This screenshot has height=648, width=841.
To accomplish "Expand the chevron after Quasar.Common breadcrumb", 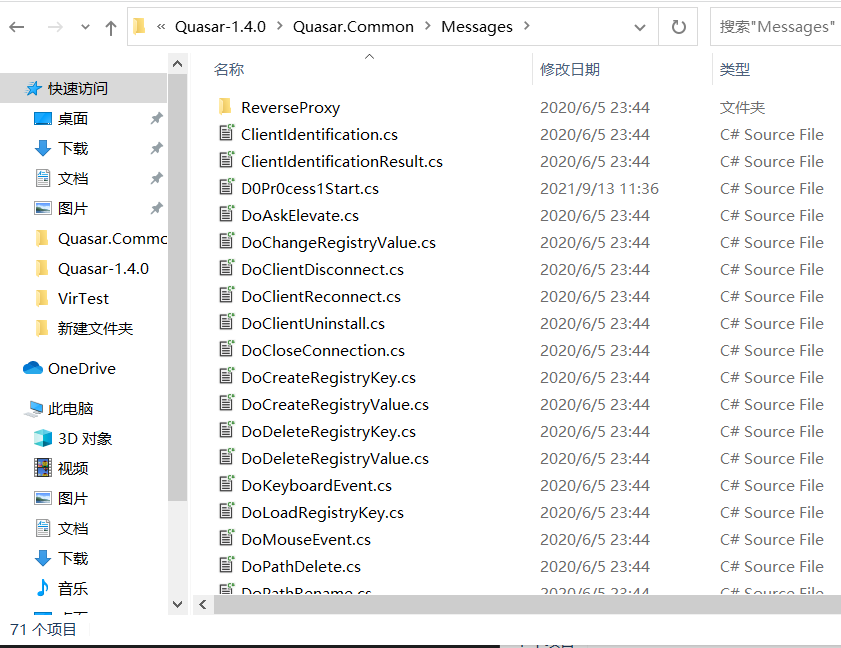I will 428,26.
